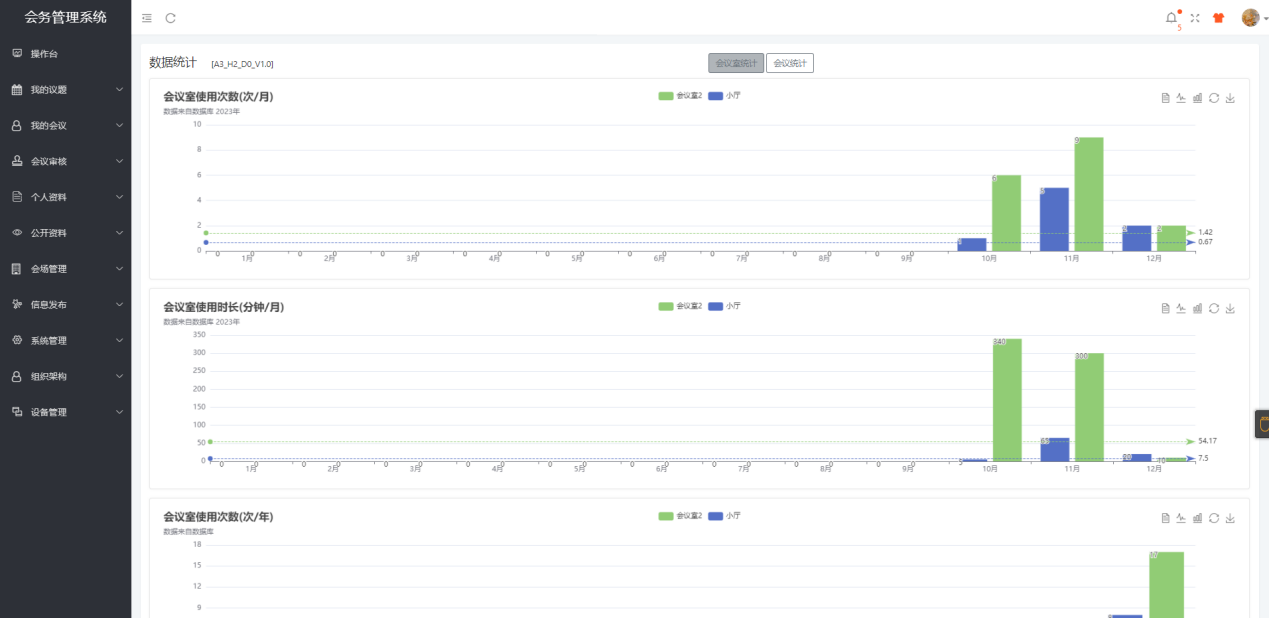Click the refresh icon in the top bar
The height and width of the screenshot is (618, 1269).
[x=171, y=18]
